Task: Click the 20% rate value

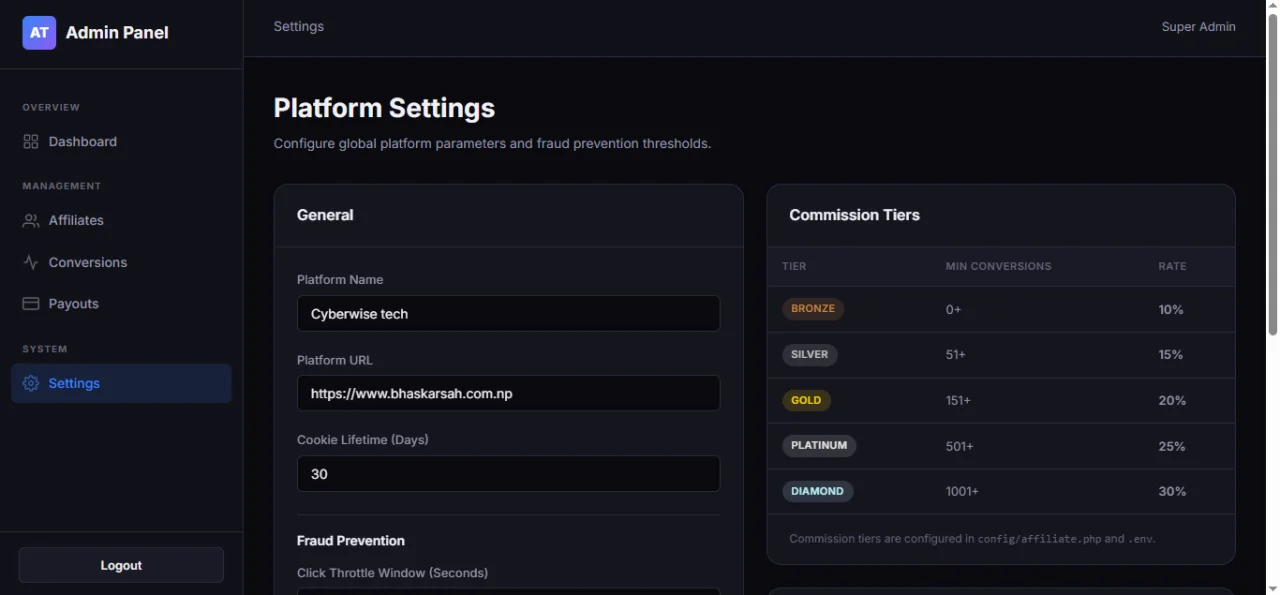Action: click(1172, 400)
